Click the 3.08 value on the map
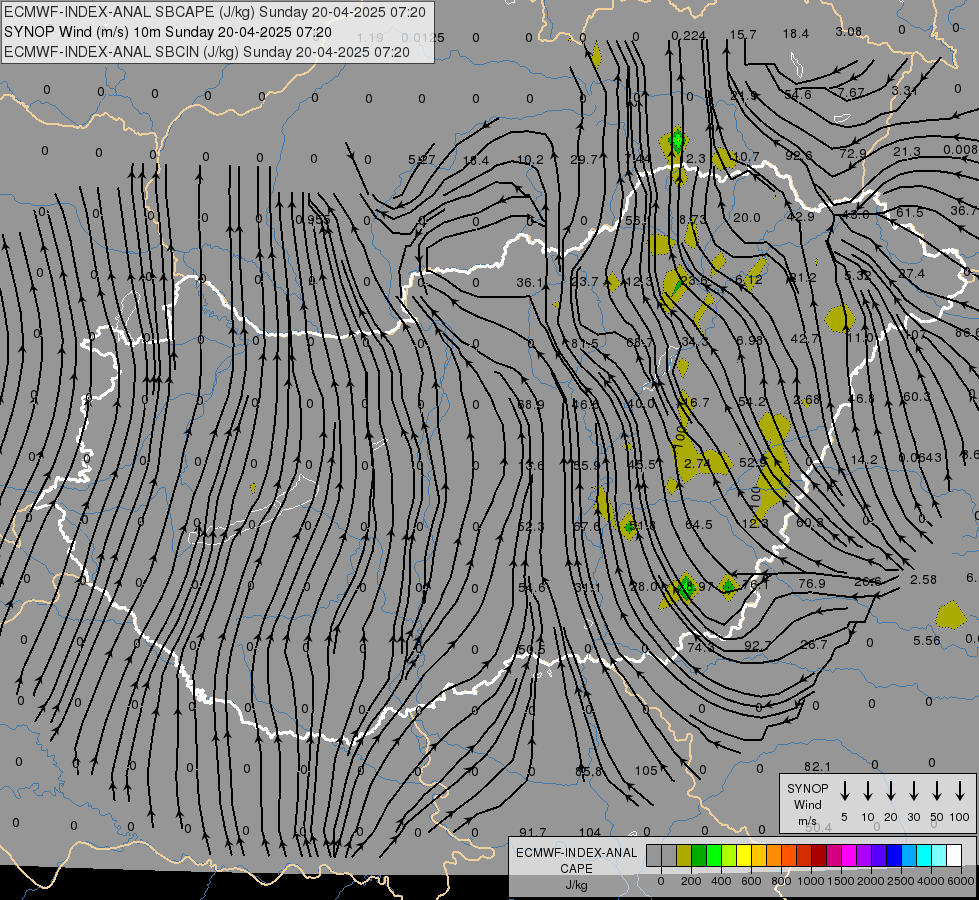The width and height of the screenshot is (979, 900). 849,31
